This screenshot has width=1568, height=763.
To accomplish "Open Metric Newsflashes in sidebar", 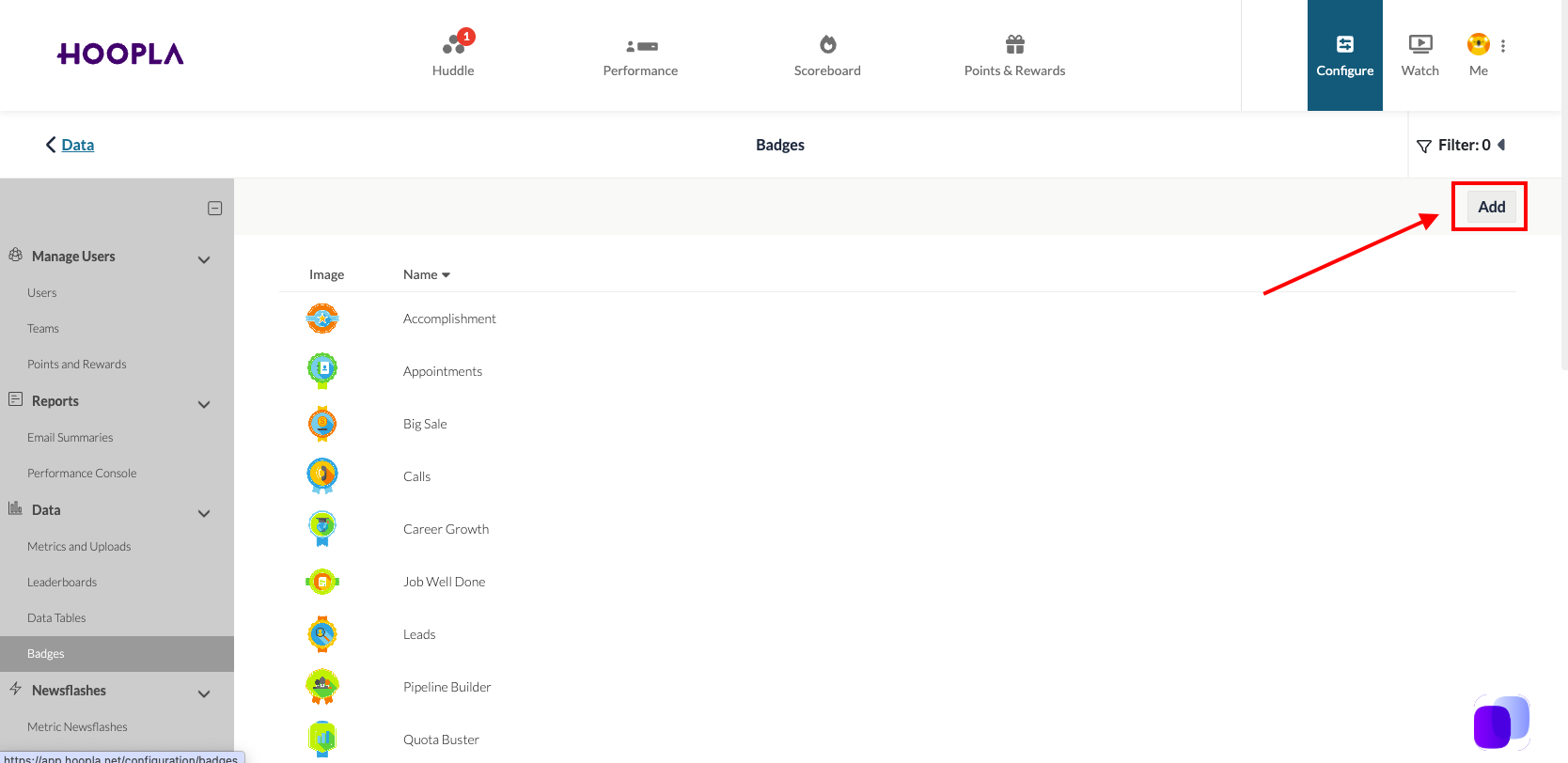I will [x=77, y=727].
